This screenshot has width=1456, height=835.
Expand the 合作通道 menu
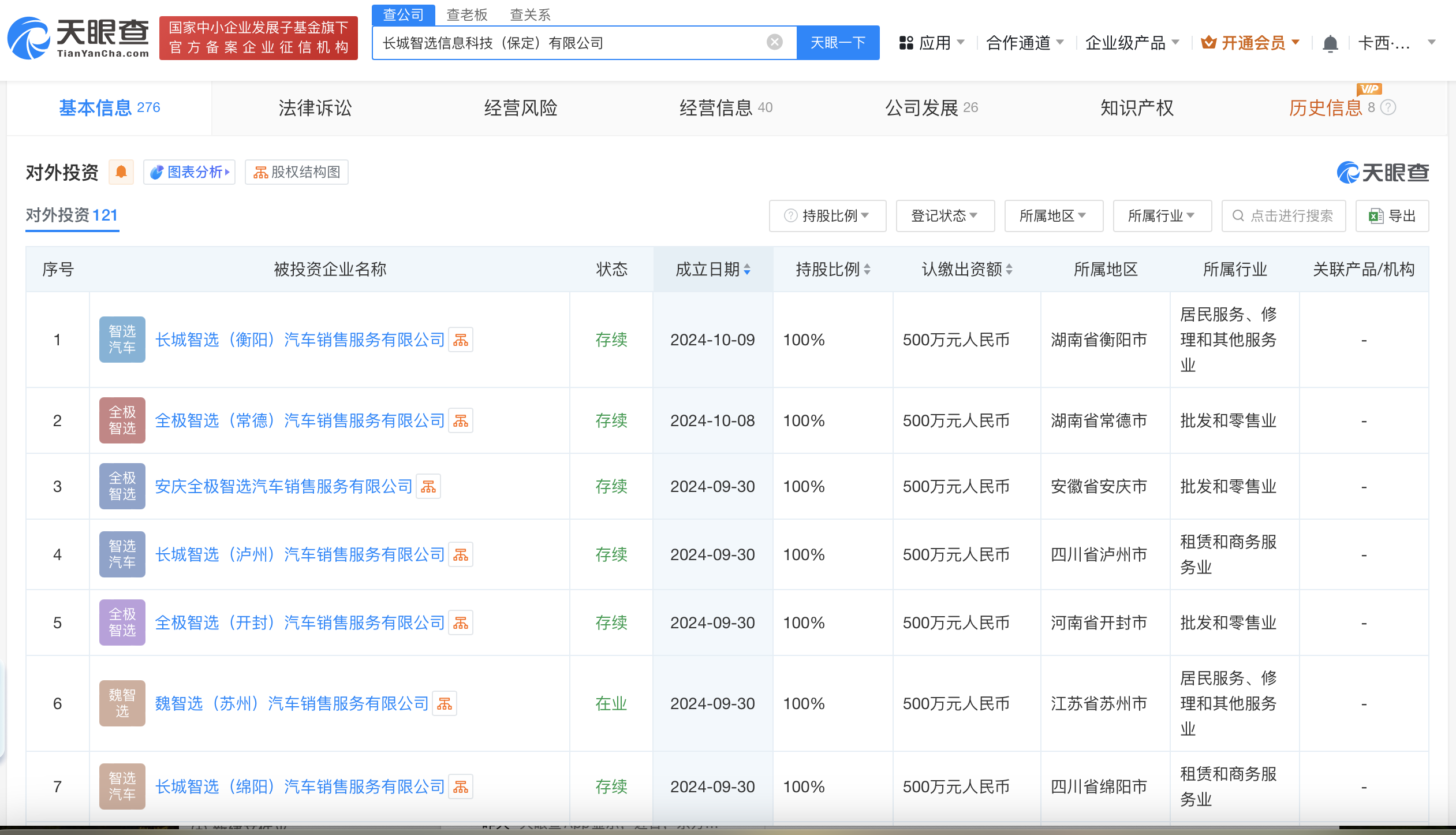tap(1025, 43)
